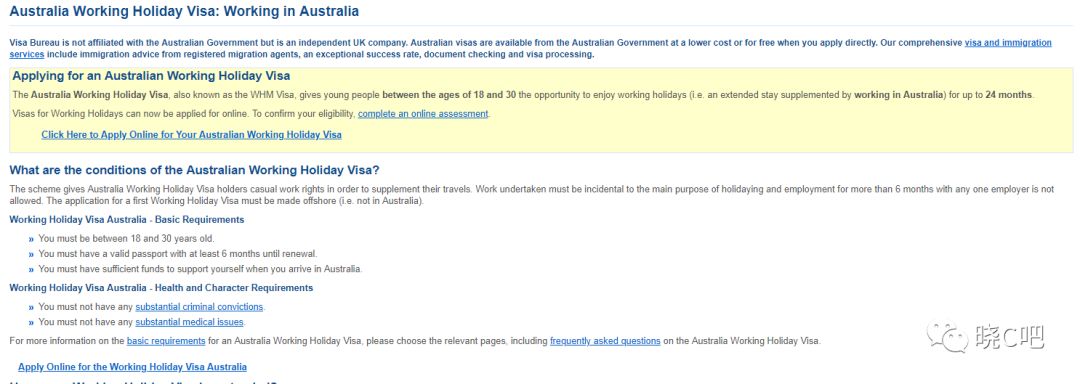The height and width of the screenshot is (384, 1080).
Task: Click the 'What are the conditions' heading
Action: click(x=194, y=170)
